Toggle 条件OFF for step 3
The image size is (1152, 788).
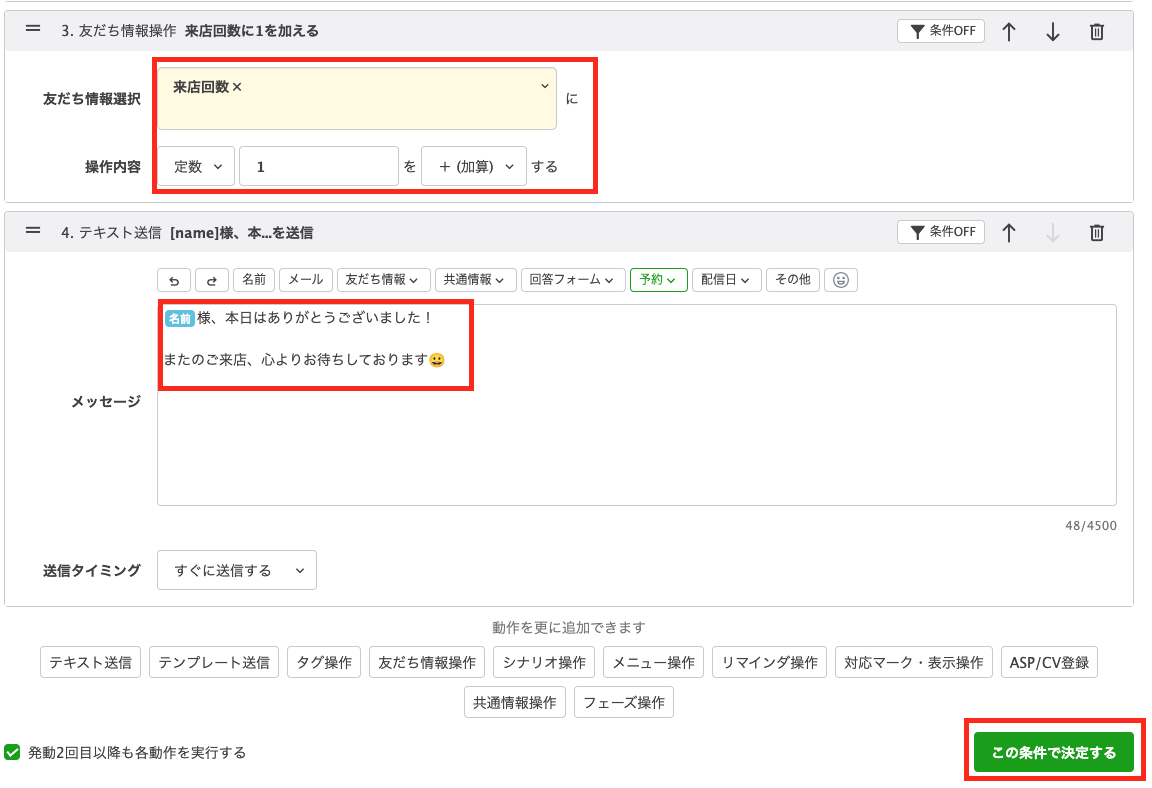click(x=940, y=31)
